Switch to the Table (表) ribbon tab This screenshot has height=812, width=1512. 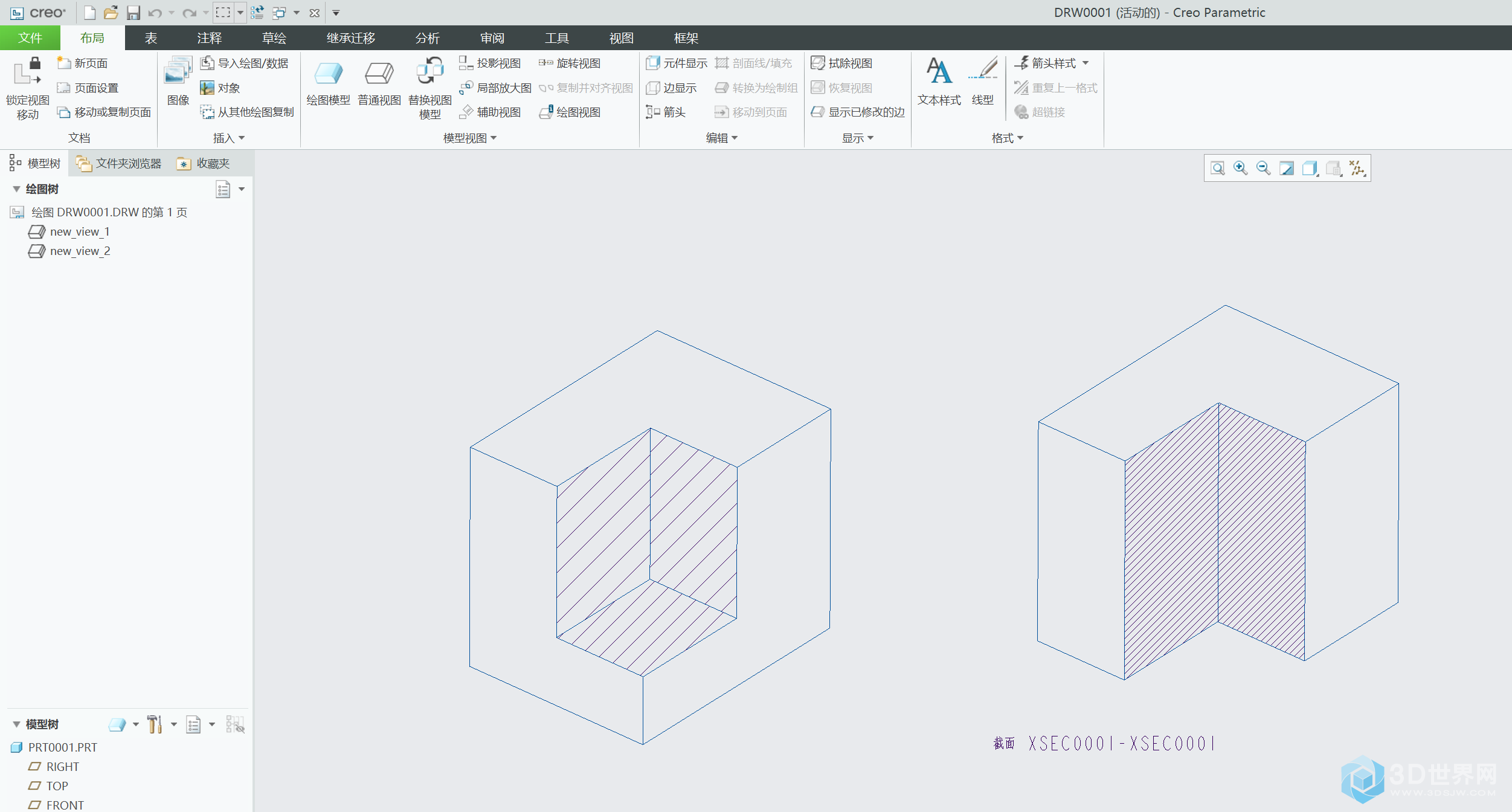click(151, 38)
